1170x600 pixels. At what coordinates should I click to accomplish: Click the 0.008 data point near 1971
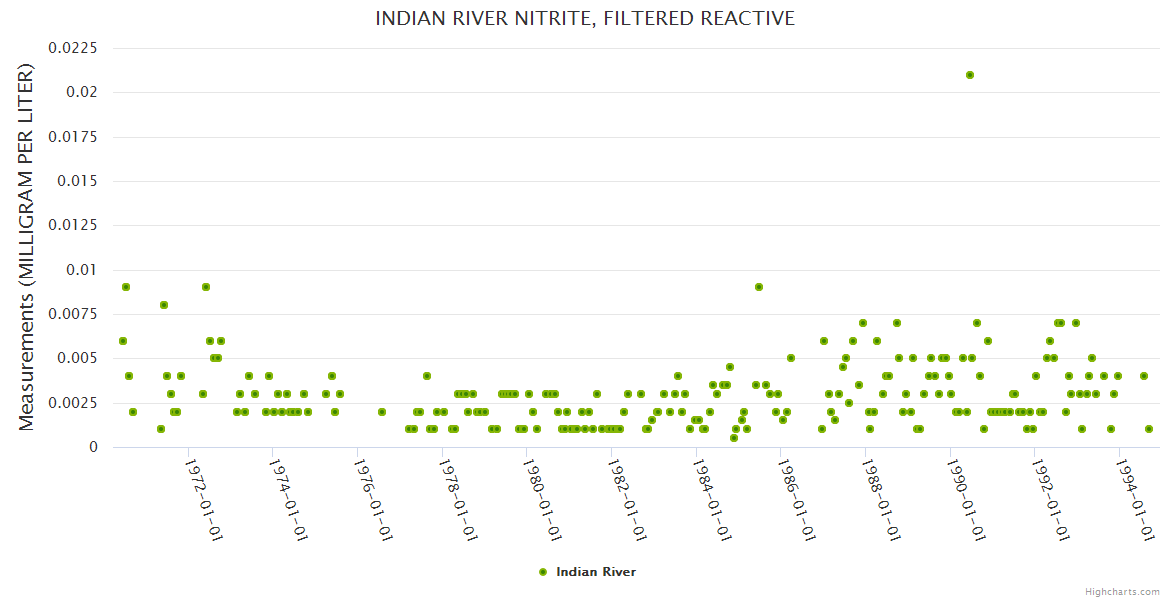tap(164, 305)
